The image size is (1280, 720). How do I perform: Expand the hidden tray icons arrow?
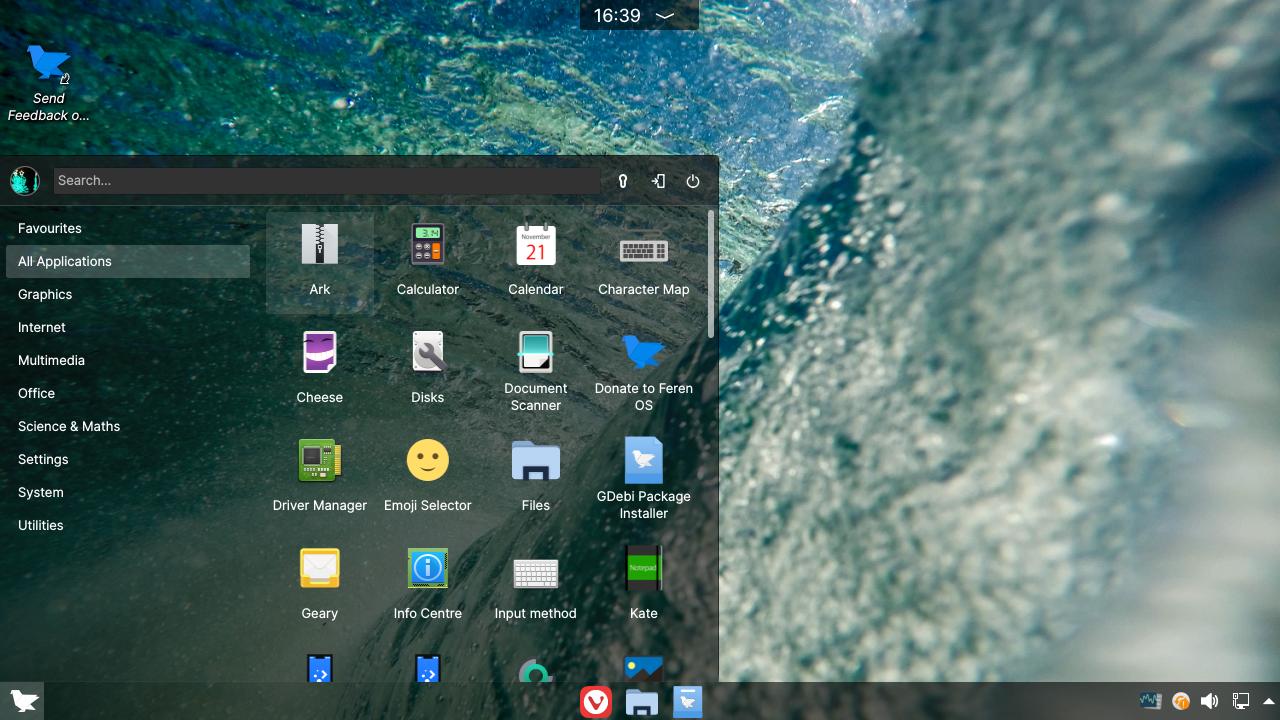(1269, 701)
